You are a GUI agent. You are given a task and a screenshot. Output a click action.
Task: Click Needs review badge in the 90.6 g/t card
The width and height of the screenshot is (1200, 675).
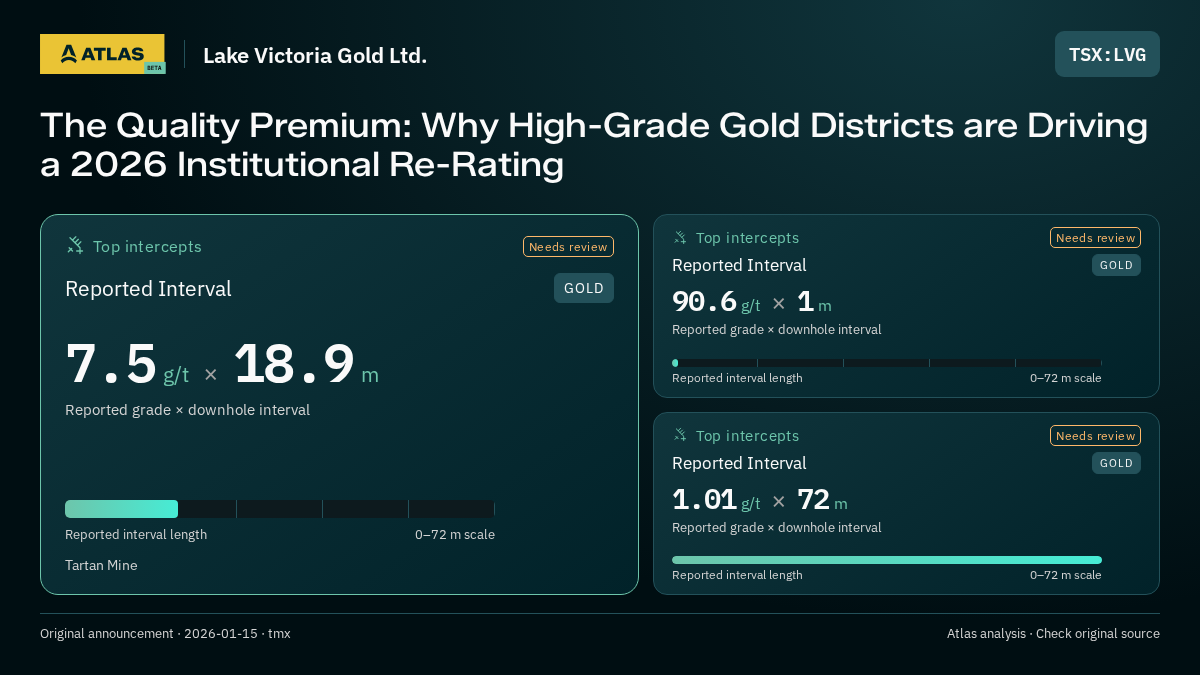(1095, 238)
